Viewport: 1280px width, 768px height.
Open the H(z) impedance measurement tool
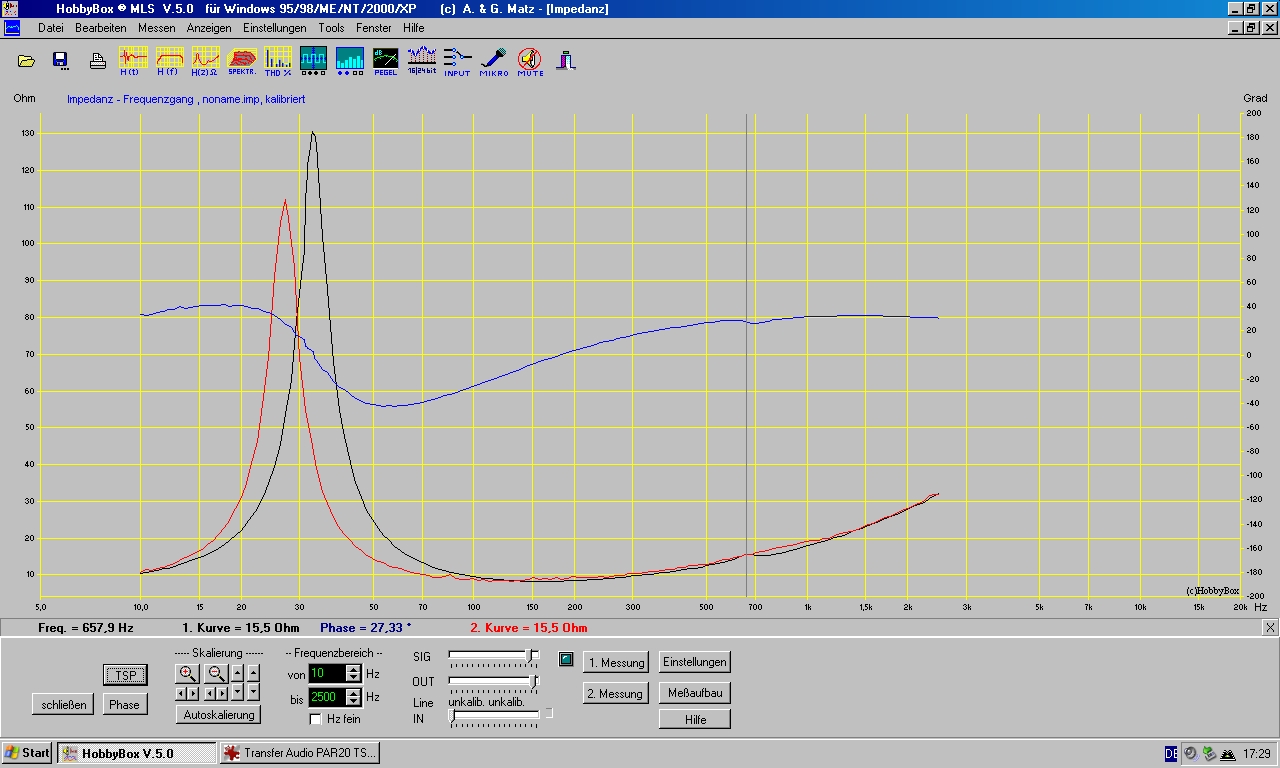205,61
